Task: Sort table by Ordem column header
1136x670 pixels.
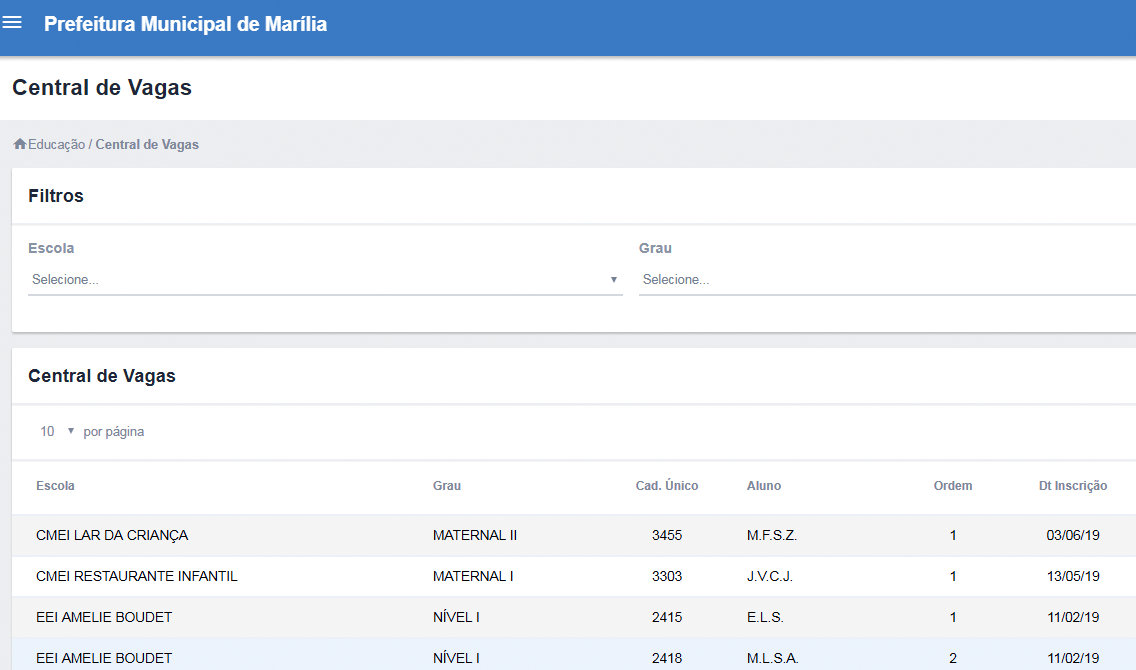Action: pyautogui.click(x=952, y=486)
